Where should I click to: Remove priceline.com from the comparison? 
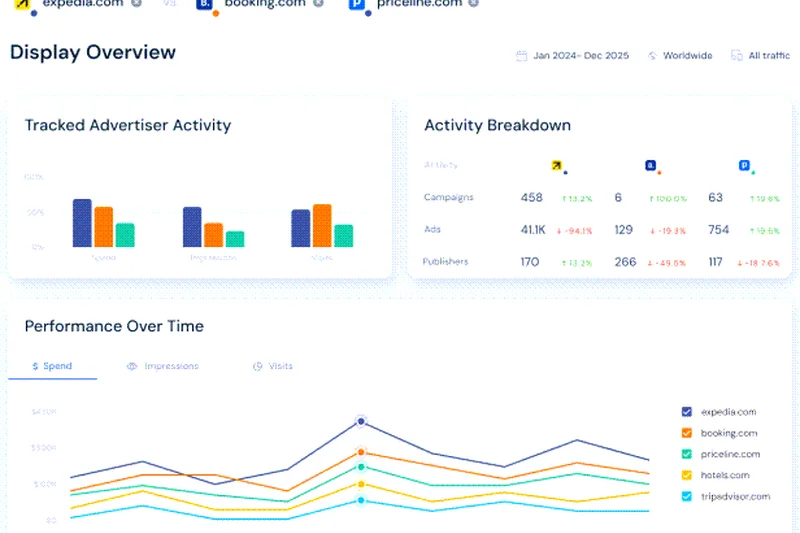473,3
